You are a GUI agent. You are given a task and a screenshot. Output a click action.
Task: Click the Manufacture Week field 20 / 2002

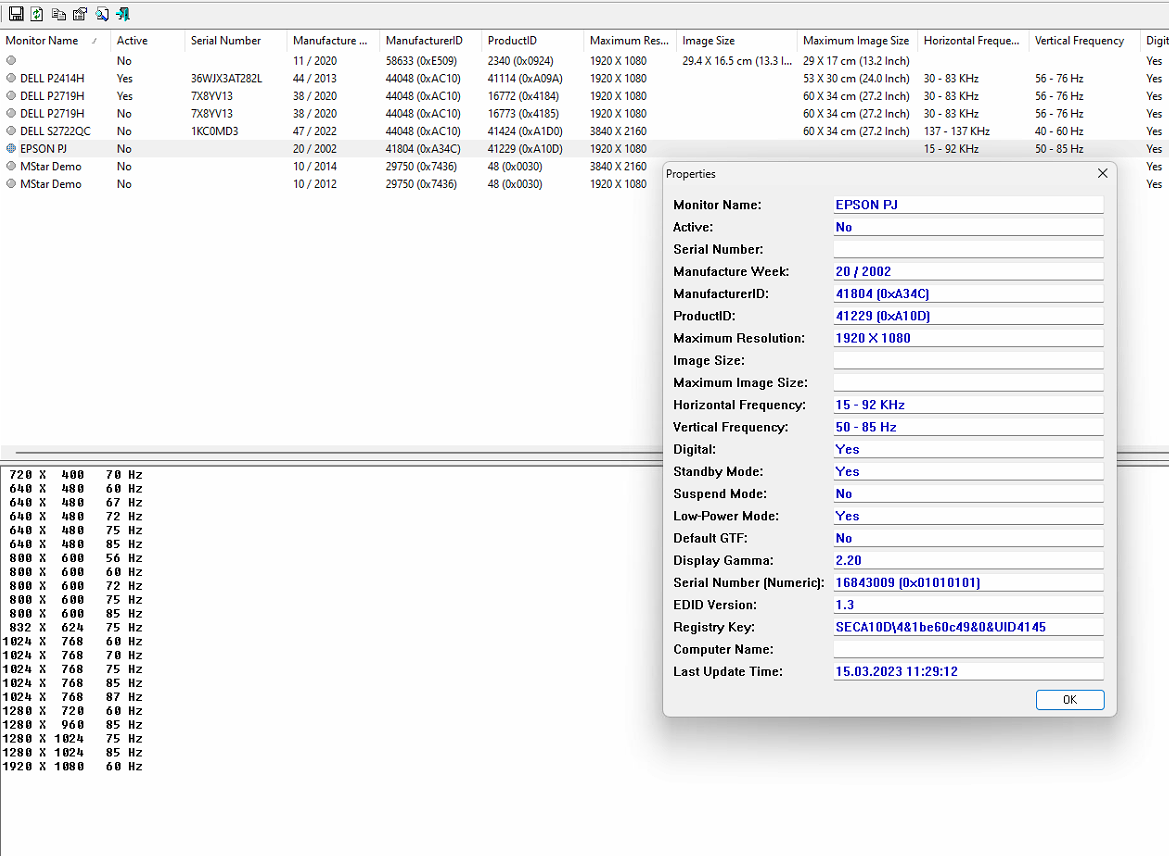[968, 271]
